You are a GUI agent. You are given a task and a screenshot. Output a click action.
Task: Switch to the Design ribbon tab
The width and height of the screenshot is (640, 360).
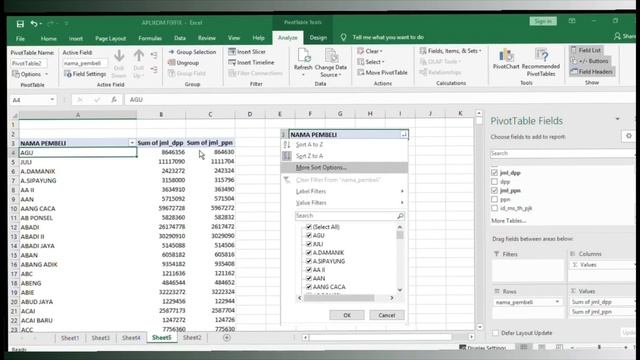pos(318,38)
